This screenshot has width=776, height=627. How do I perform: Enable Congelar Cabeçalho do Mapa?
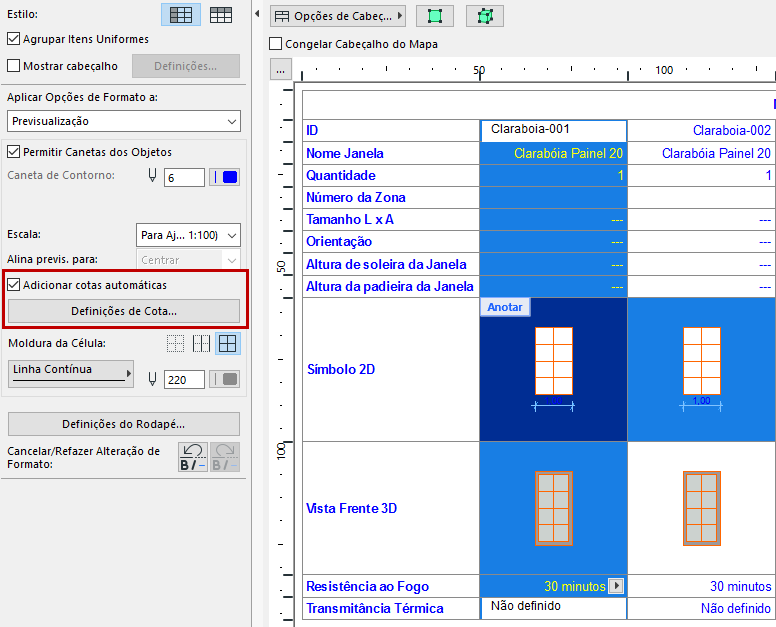pos(276,44)
